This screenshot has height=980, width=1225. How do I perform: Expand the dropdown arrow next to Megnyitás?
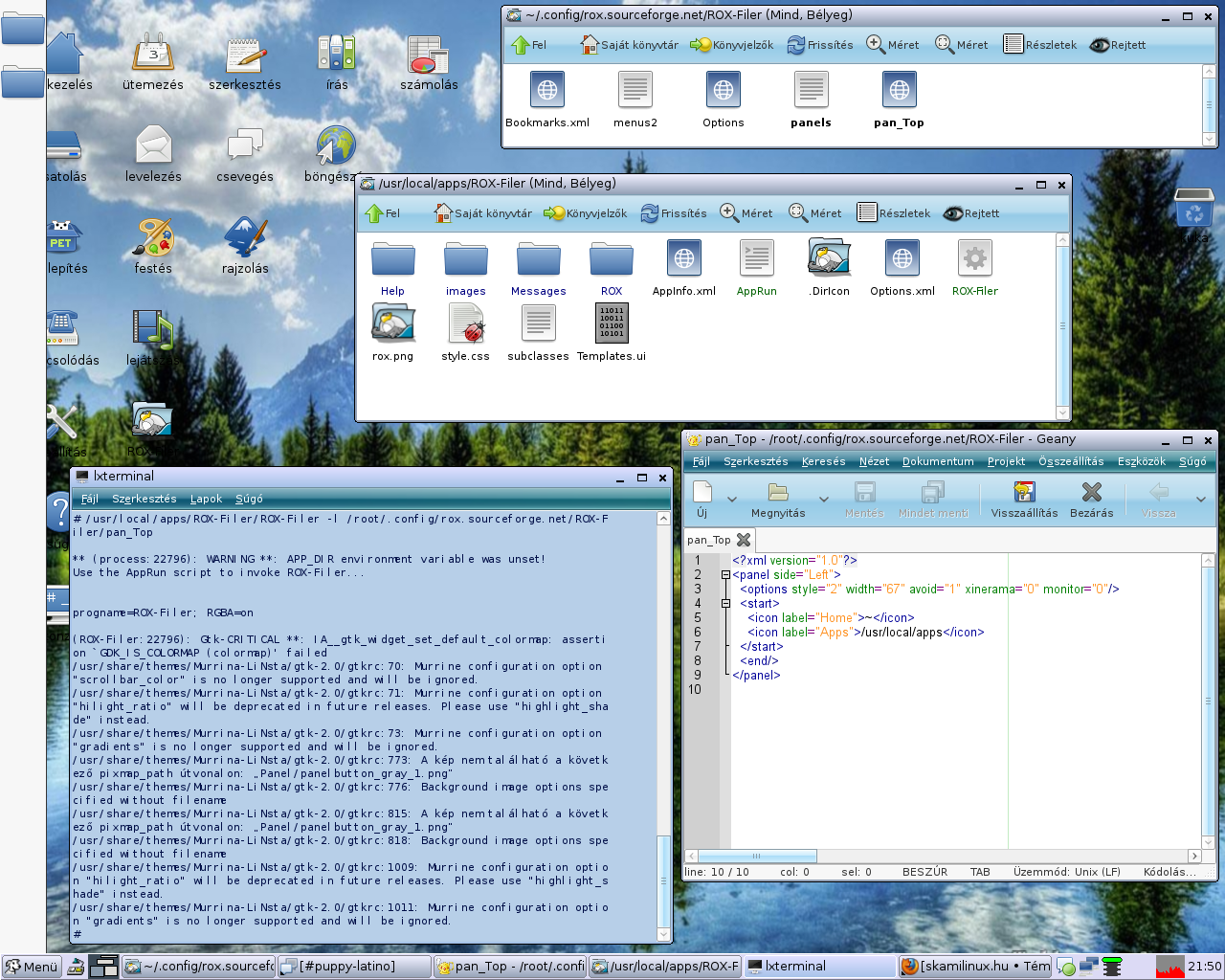[x=824, y=500]
